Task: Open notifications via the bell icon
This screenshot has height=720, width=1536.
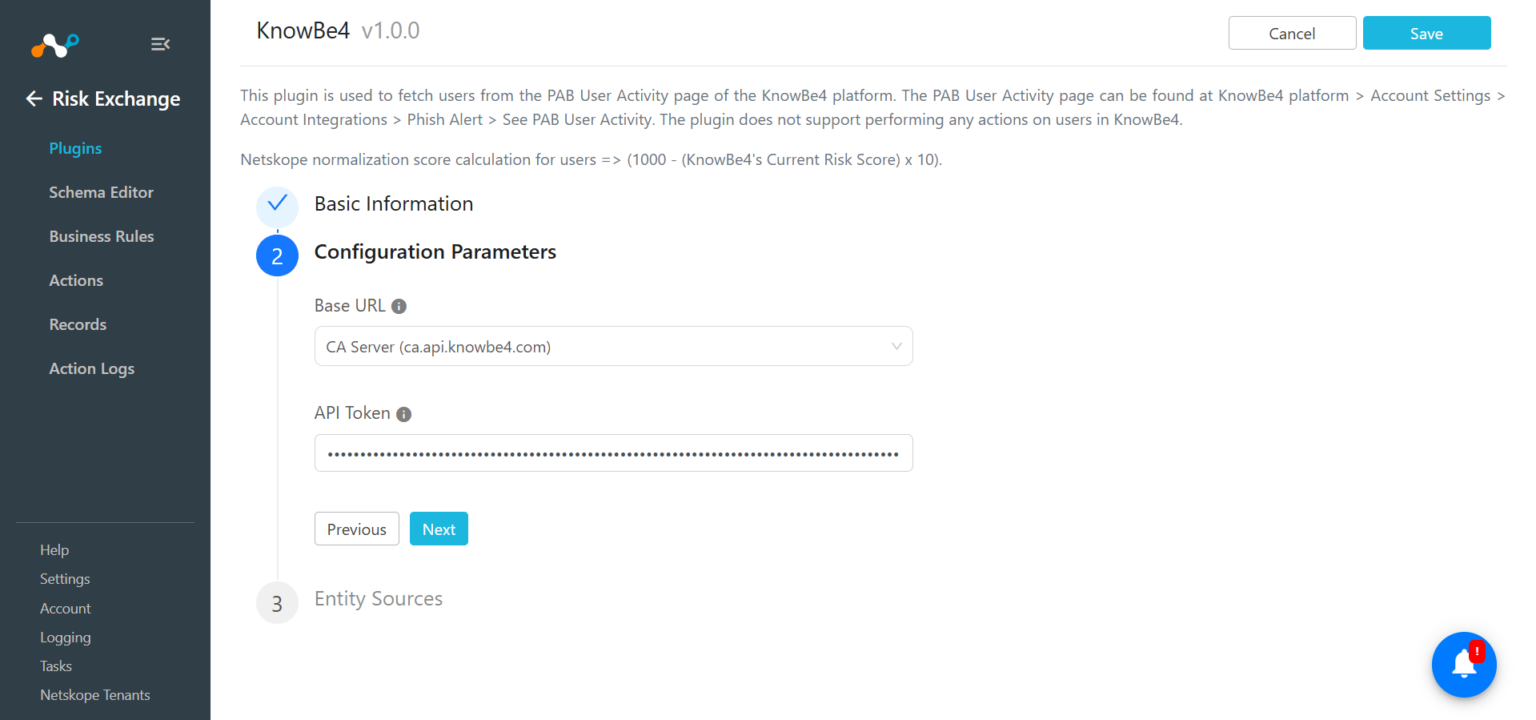Action: point(1463,664)
